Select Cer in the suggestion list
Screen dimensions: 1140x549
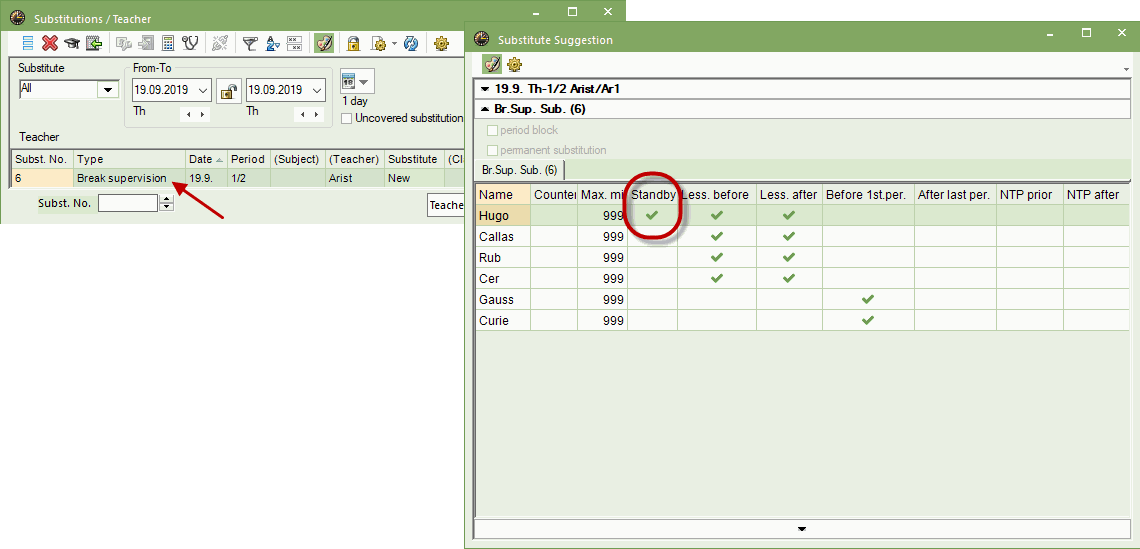pyautogui.click(x=503, y=278)
